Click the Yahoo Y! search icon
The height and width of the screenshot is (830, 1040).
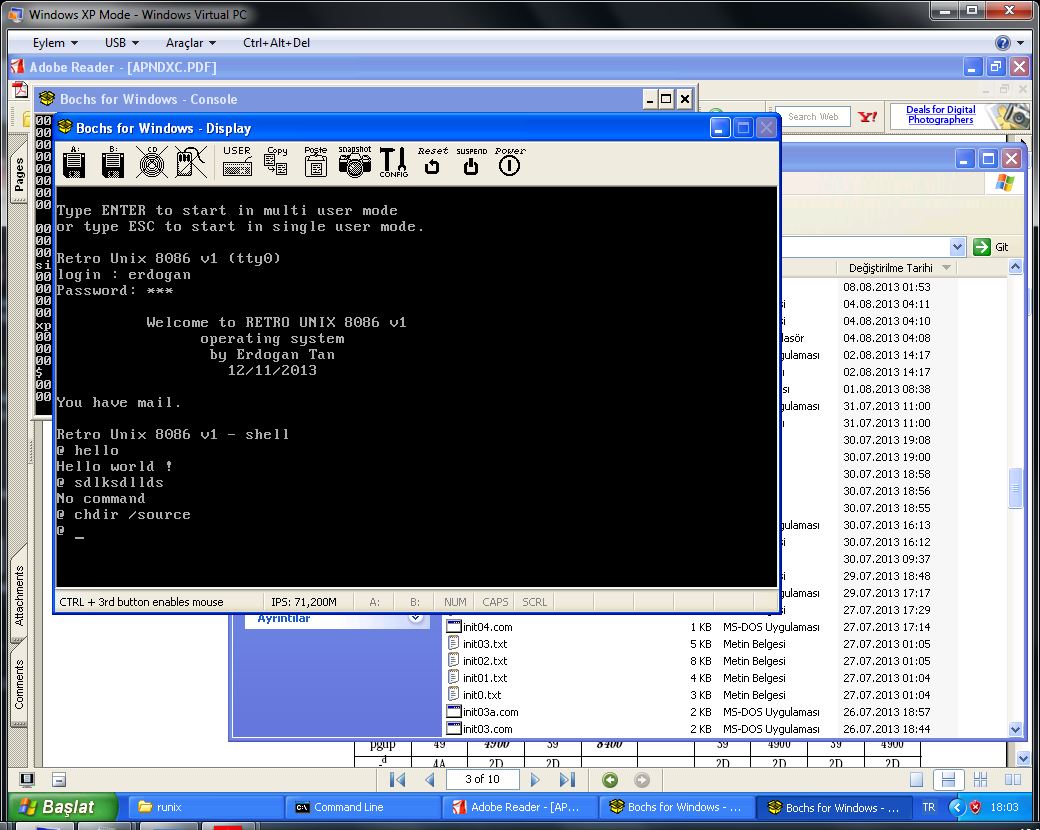(x=868, y=117)
